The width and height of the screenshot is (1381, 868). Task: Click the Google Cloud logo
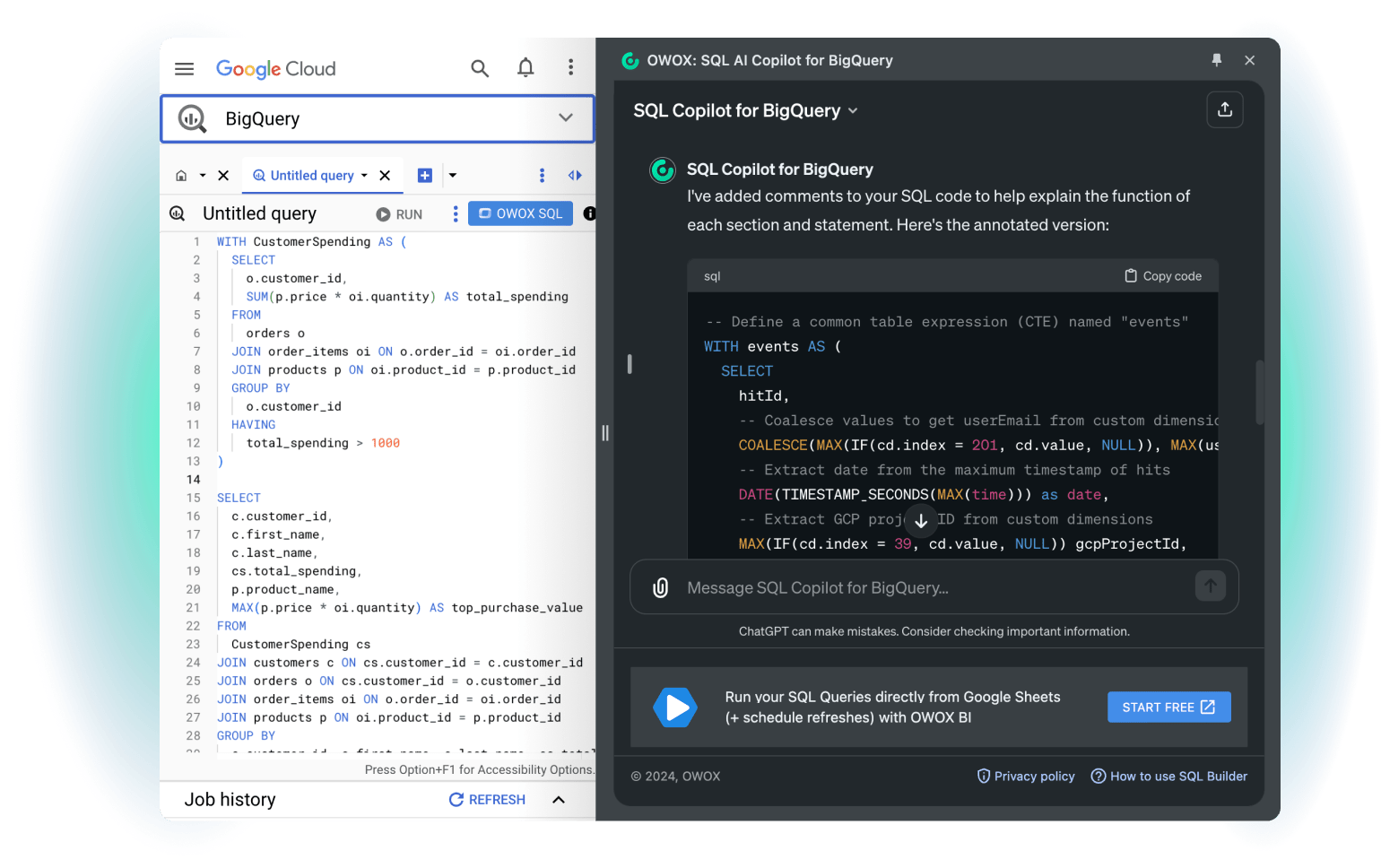pos(276,69)
